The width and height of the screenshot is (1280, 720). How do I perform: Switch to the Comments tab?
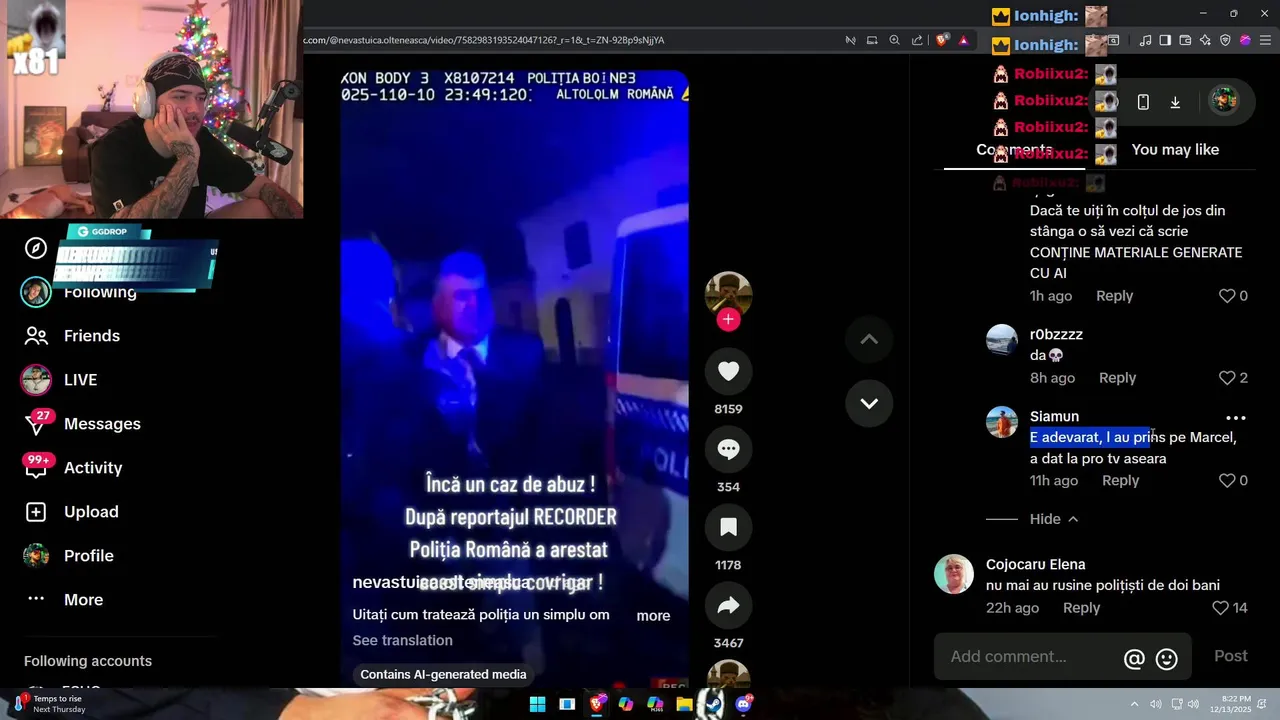pos(1014,150)
